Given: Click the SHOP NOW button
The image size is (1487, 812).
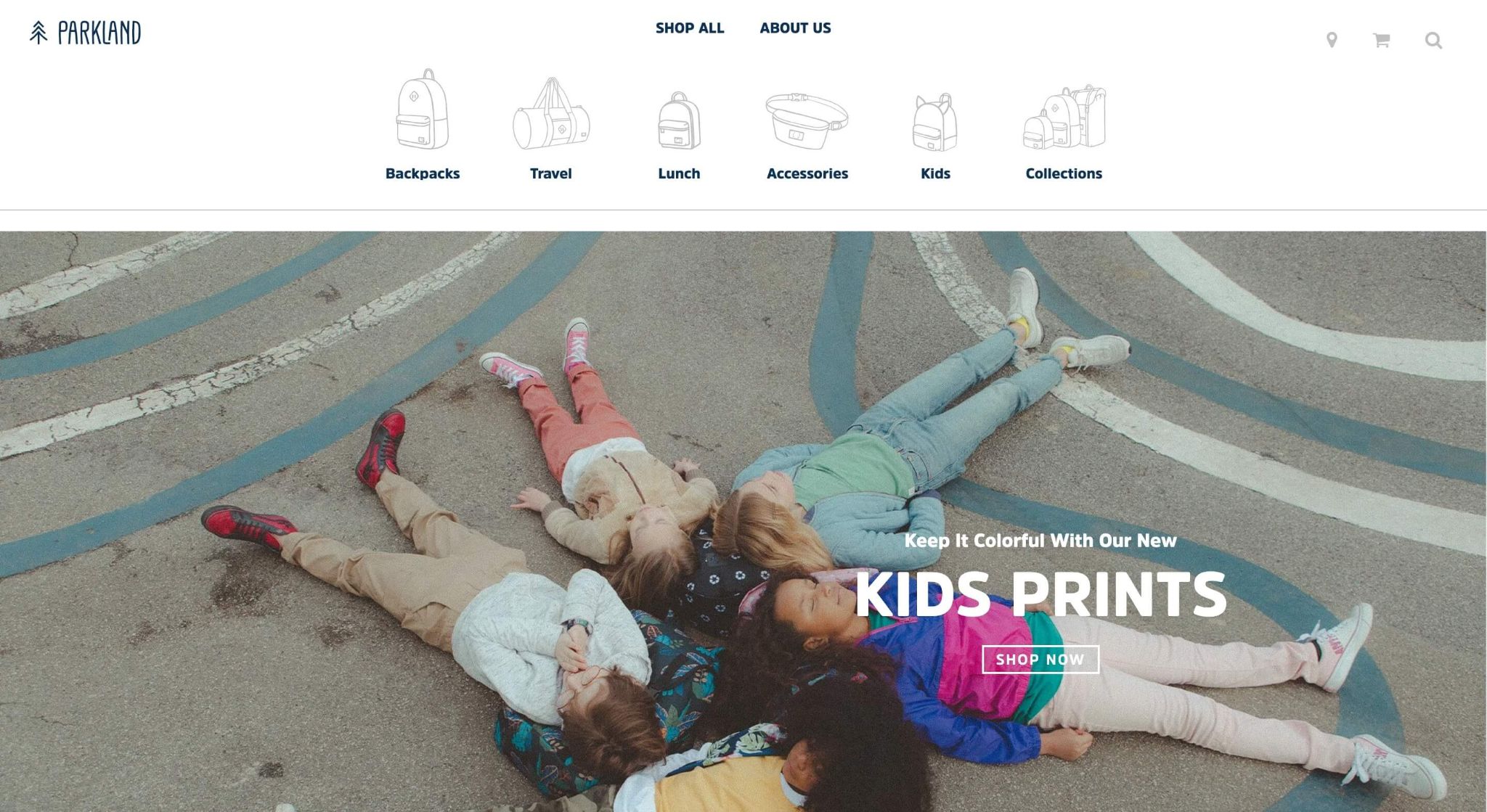Looking at the screenshot, I should [1040, 660].
